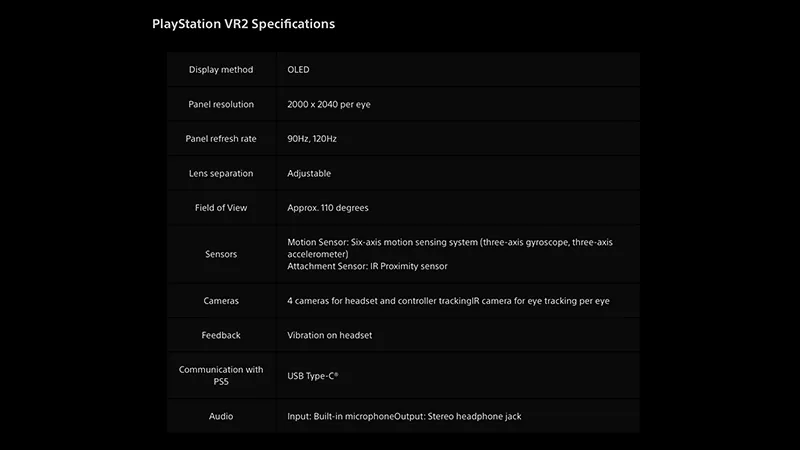Select the Display method row label
This screenshot has width=800, height=450.
click(x=221, y=69)
